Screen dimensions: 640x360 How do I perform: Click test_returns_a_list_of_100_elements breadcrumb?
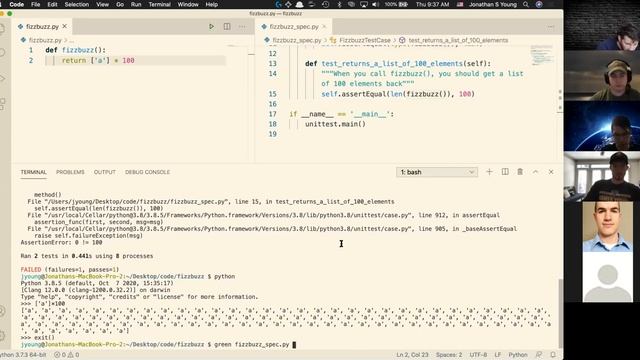pos(458,40)
